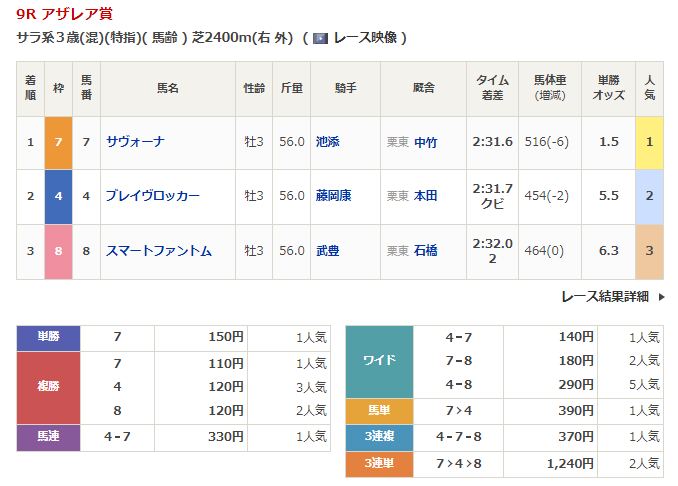Click the 馬名 column header
Image resolution: width=678 pixels, height=486 pixels.
click(x=167, y=88)
